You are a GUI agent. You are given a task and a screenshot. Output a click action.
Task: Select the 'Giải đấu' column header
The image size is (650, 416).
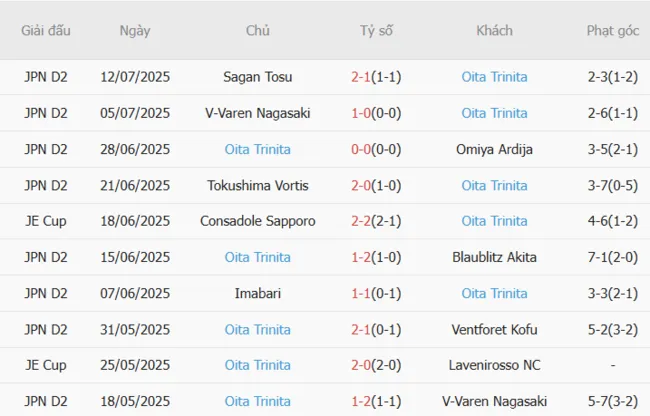pyautogui.click(x=46, y=31)
